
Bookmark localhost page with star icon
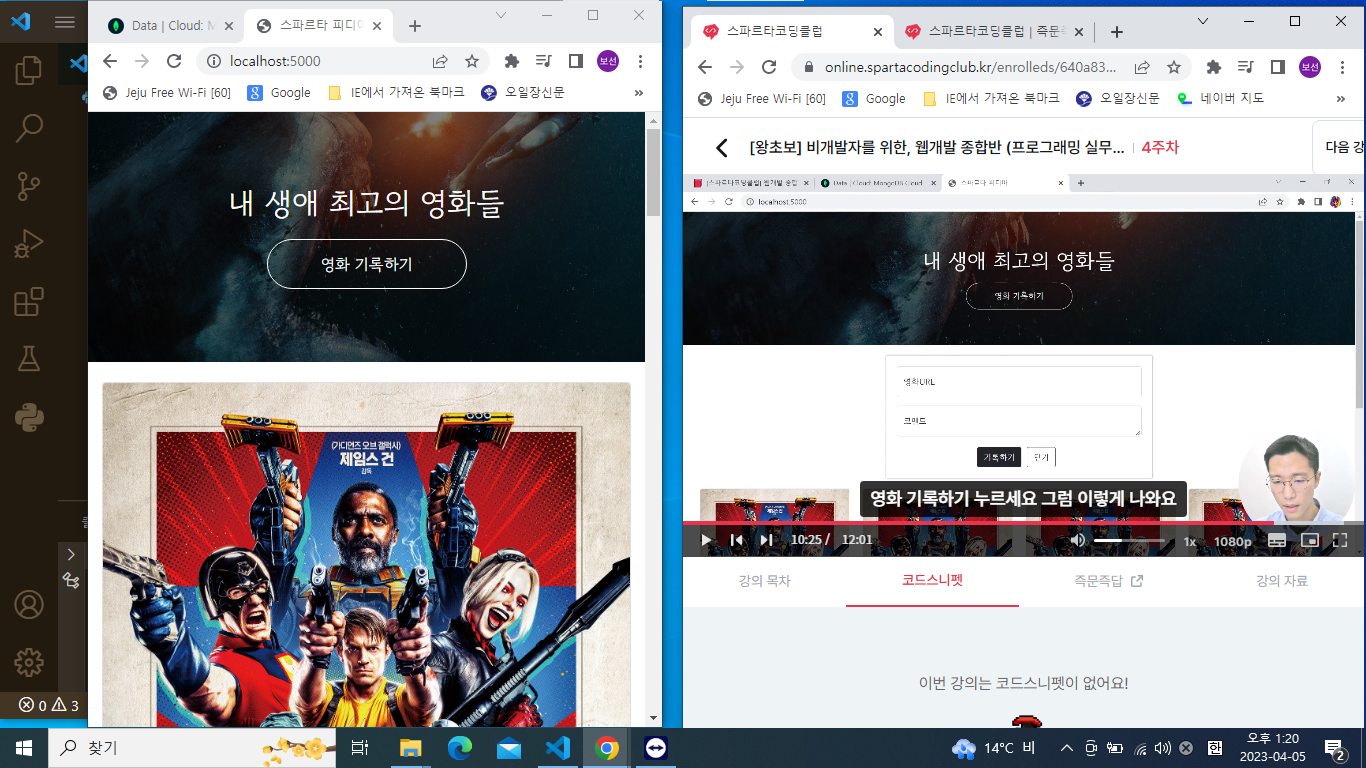pos(471,61)
